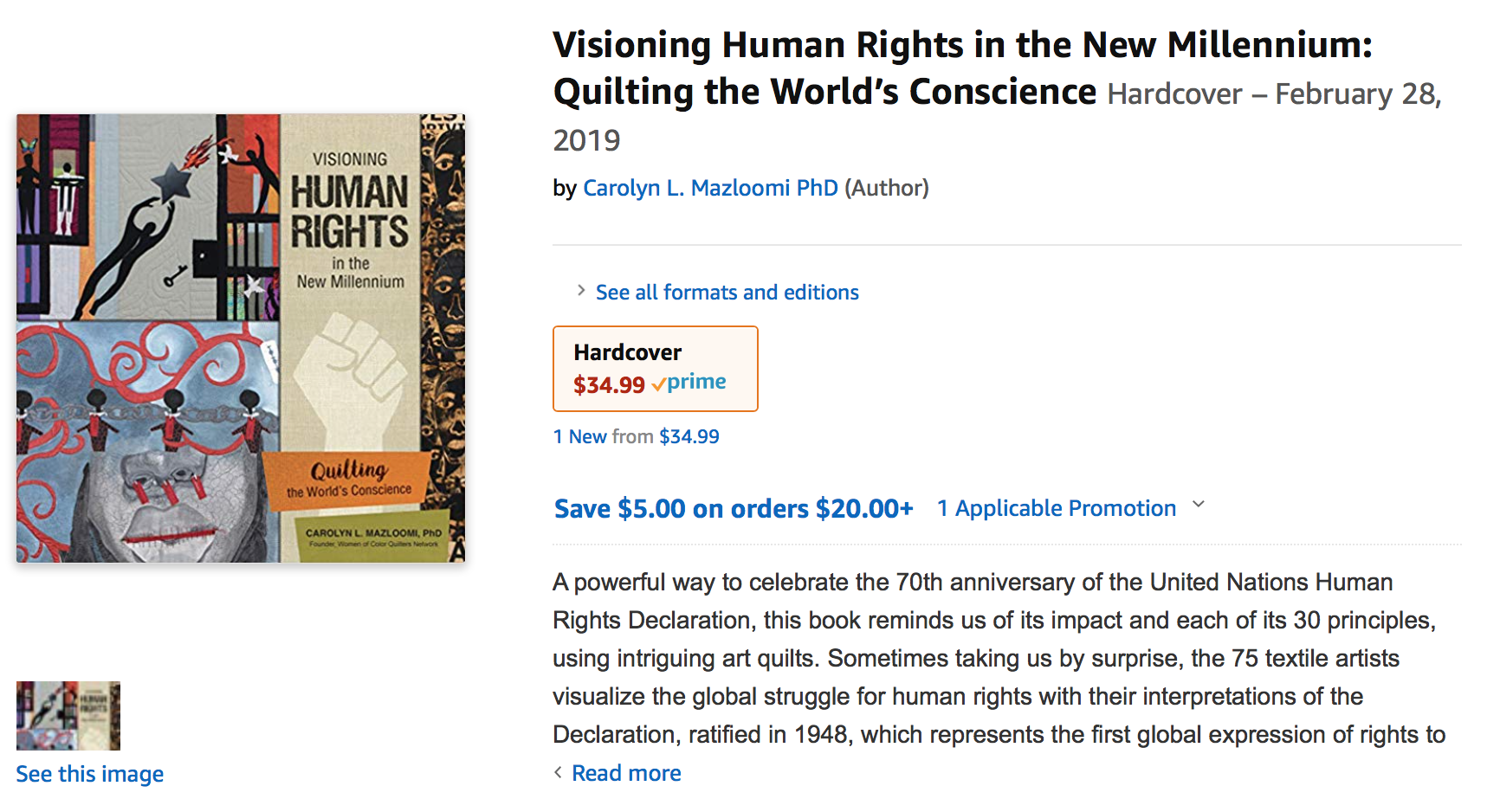
Task: Select the small cover thumbnail
Action: tap(68, 716)
